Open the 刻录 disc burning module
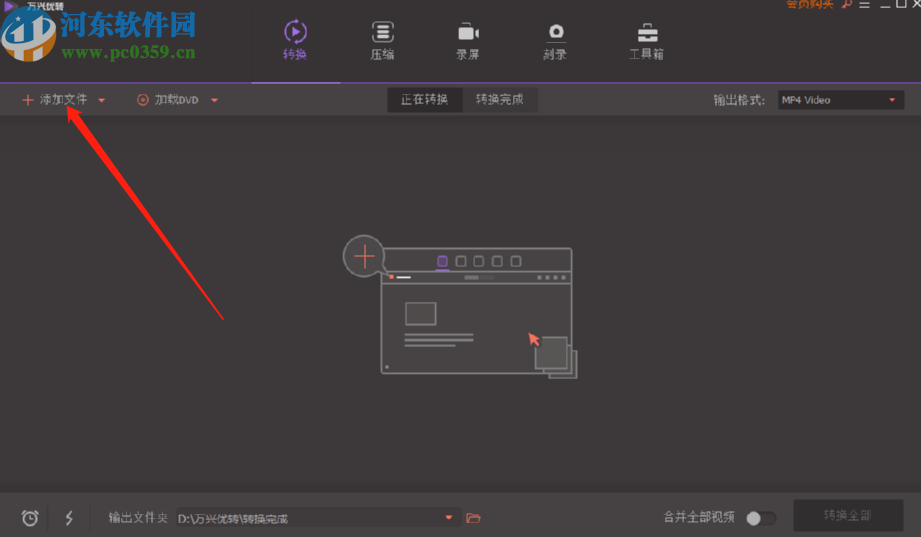This screenshot has height=537, width=921. (555, 40)
